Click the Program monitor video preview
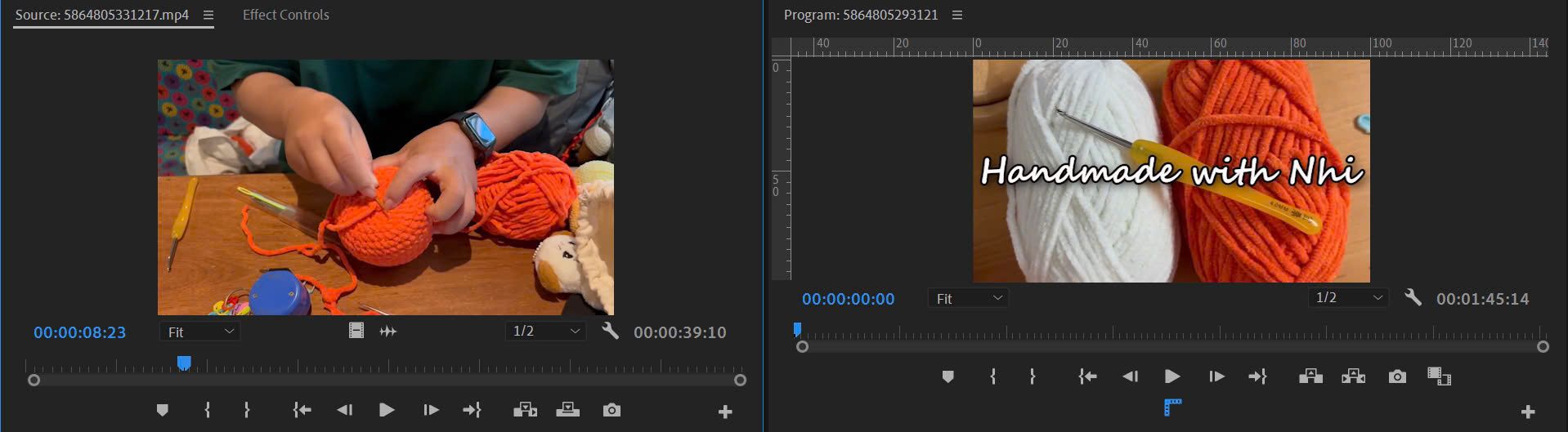This screenshot has width=1568, height=432. 1172,171
